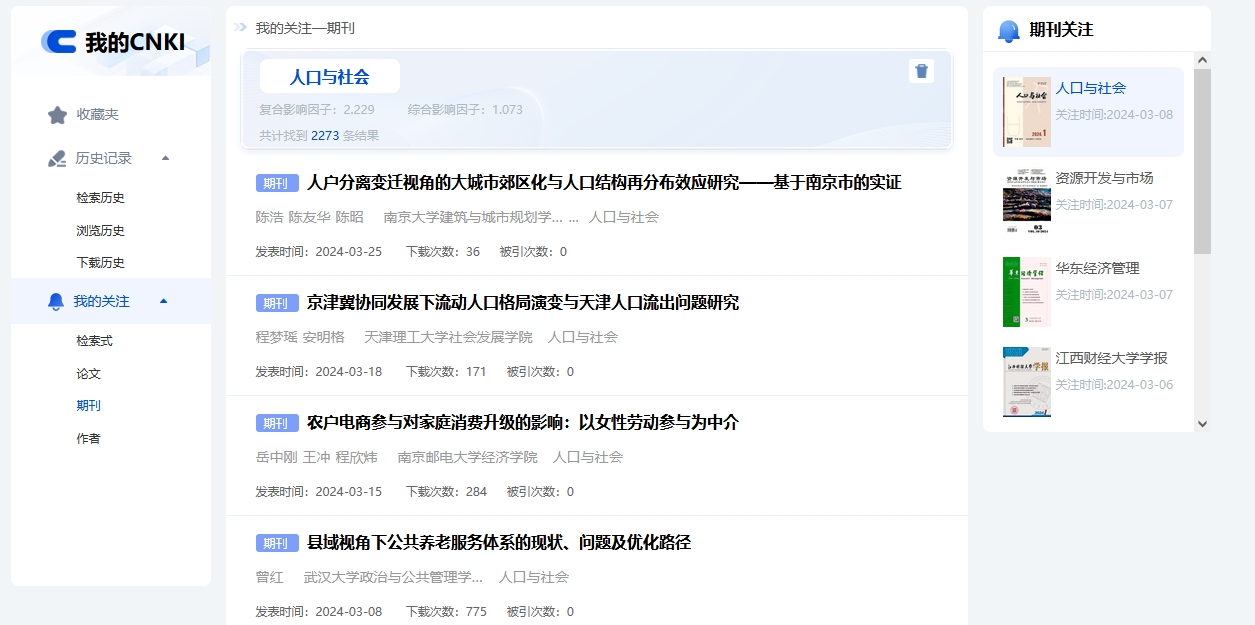
Task: Open the article about 京津冀协同发展
Action: click(522, 303)
